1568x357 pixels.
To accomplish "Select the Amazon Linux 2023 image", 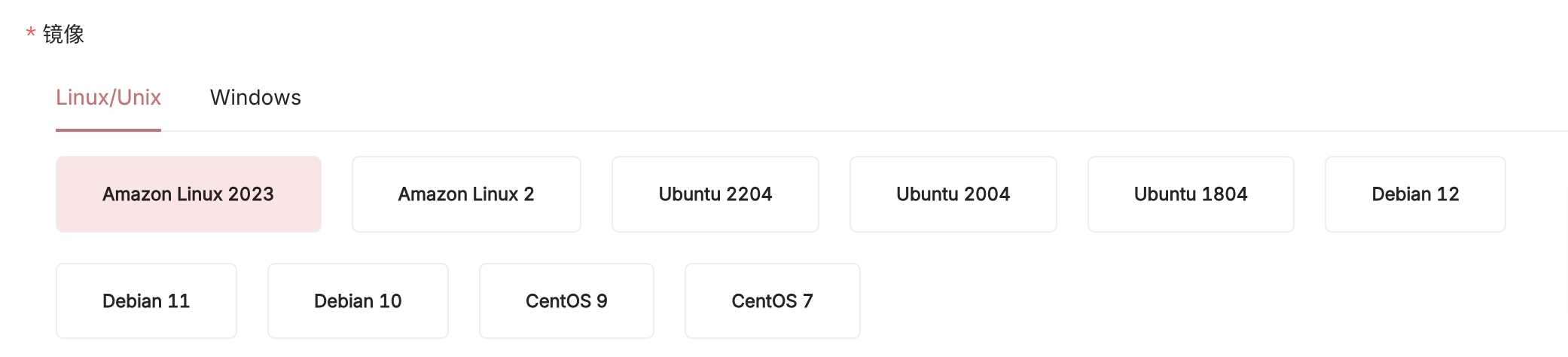I will (188, 194).
